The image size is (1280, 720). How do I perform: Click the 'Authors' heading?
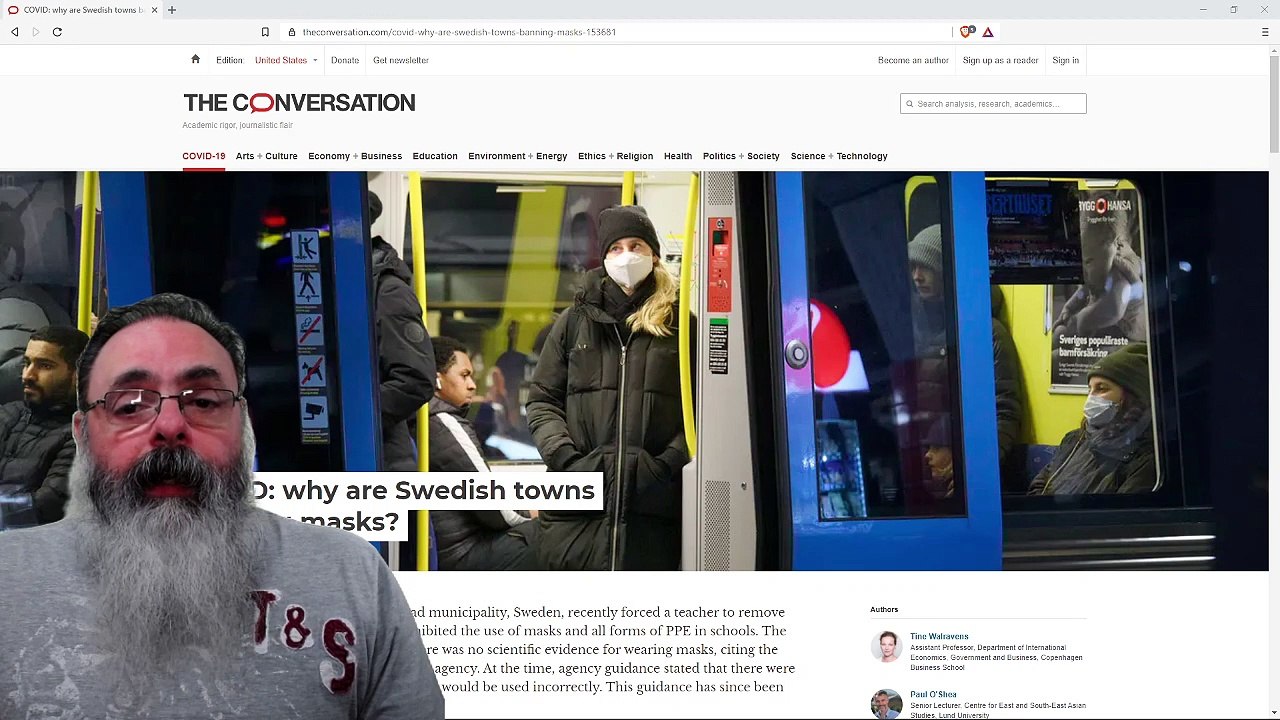884,609
